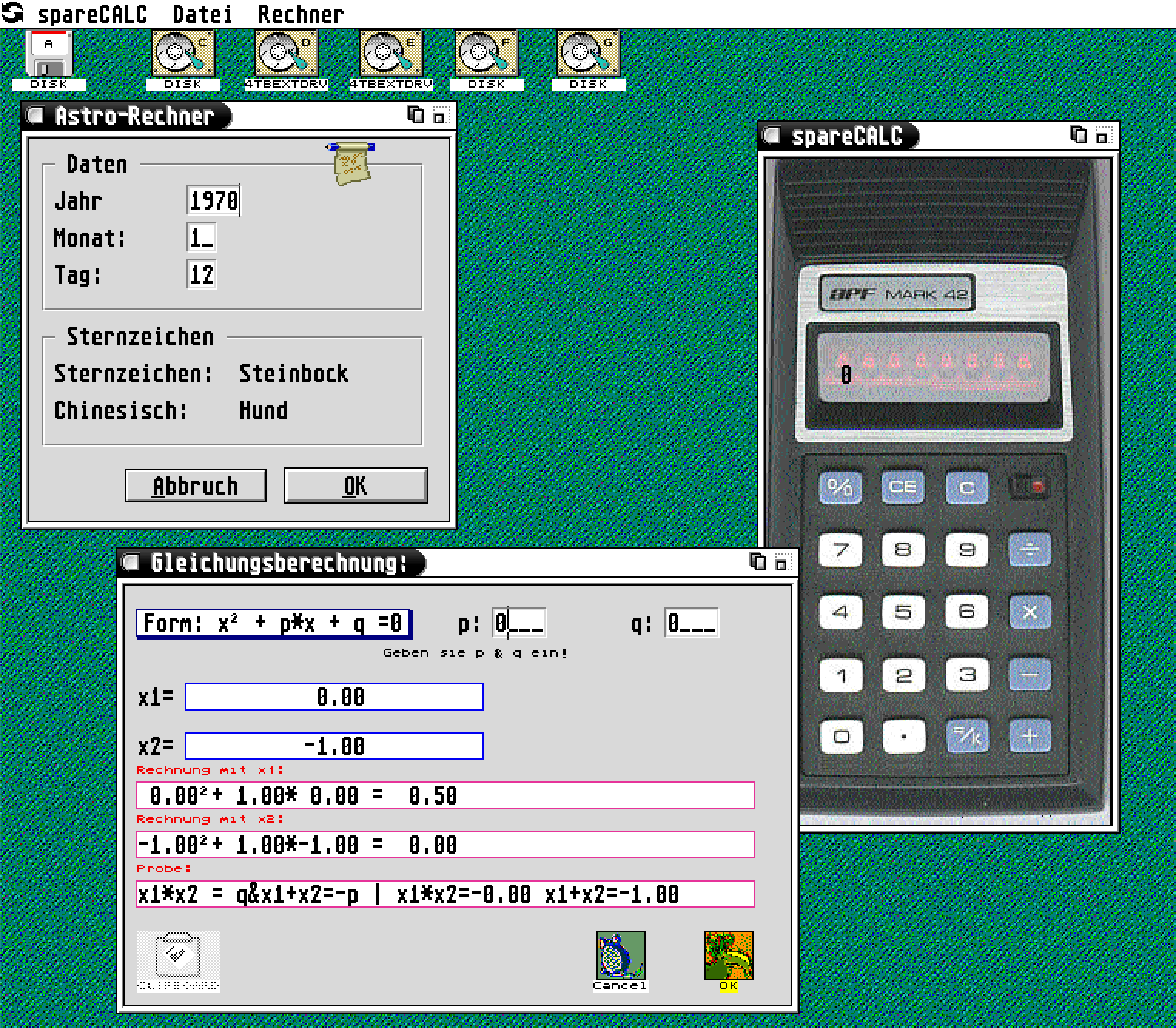Confirm with Astro-Rechner OK button
This screenshot has height=1028, width=1176.
click(x=355, y=486)
